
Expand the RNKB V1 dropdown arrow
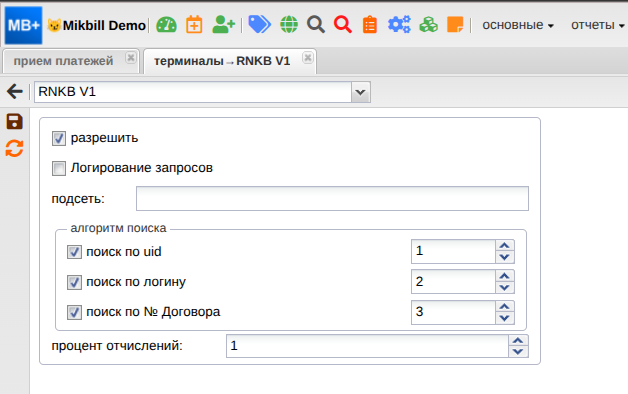(360, 92)
